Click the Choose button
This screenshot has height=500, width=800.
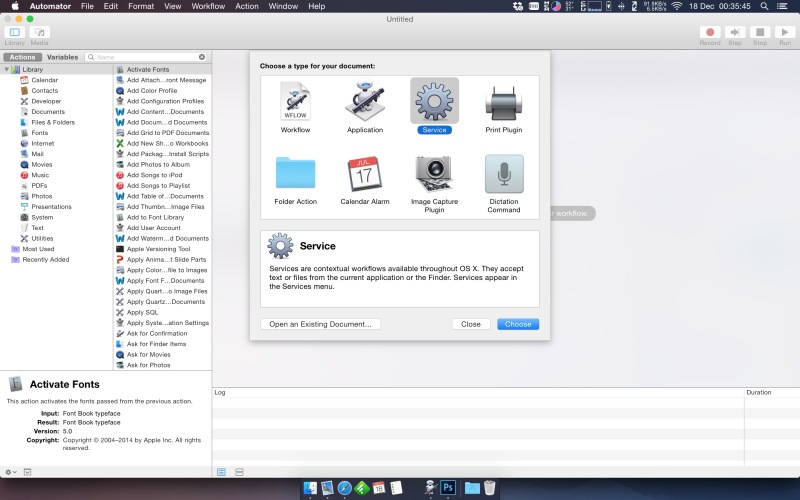pyautogui.click(x=518, y=324)
